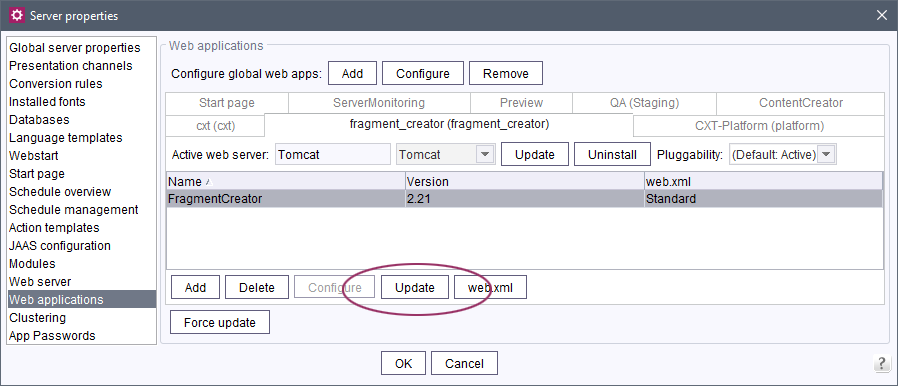Close the Server properties dialog
Image resolution: width=898 pixels, height=386 pixels.
click(x=881, y=15)
